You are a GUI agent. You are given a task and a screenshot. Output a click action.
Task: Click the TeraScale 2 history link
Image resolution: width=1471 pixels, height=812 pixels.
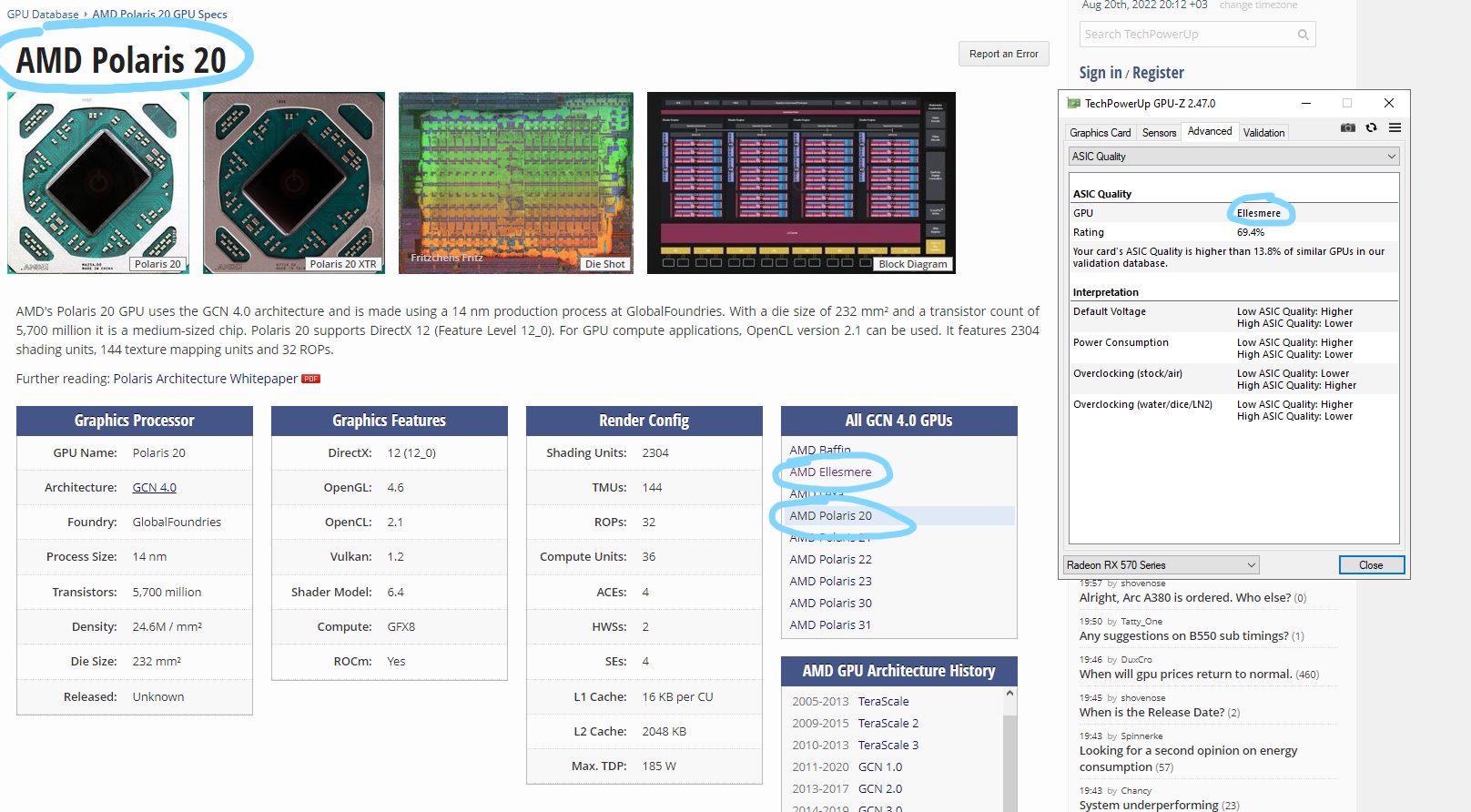click(888, 724)
